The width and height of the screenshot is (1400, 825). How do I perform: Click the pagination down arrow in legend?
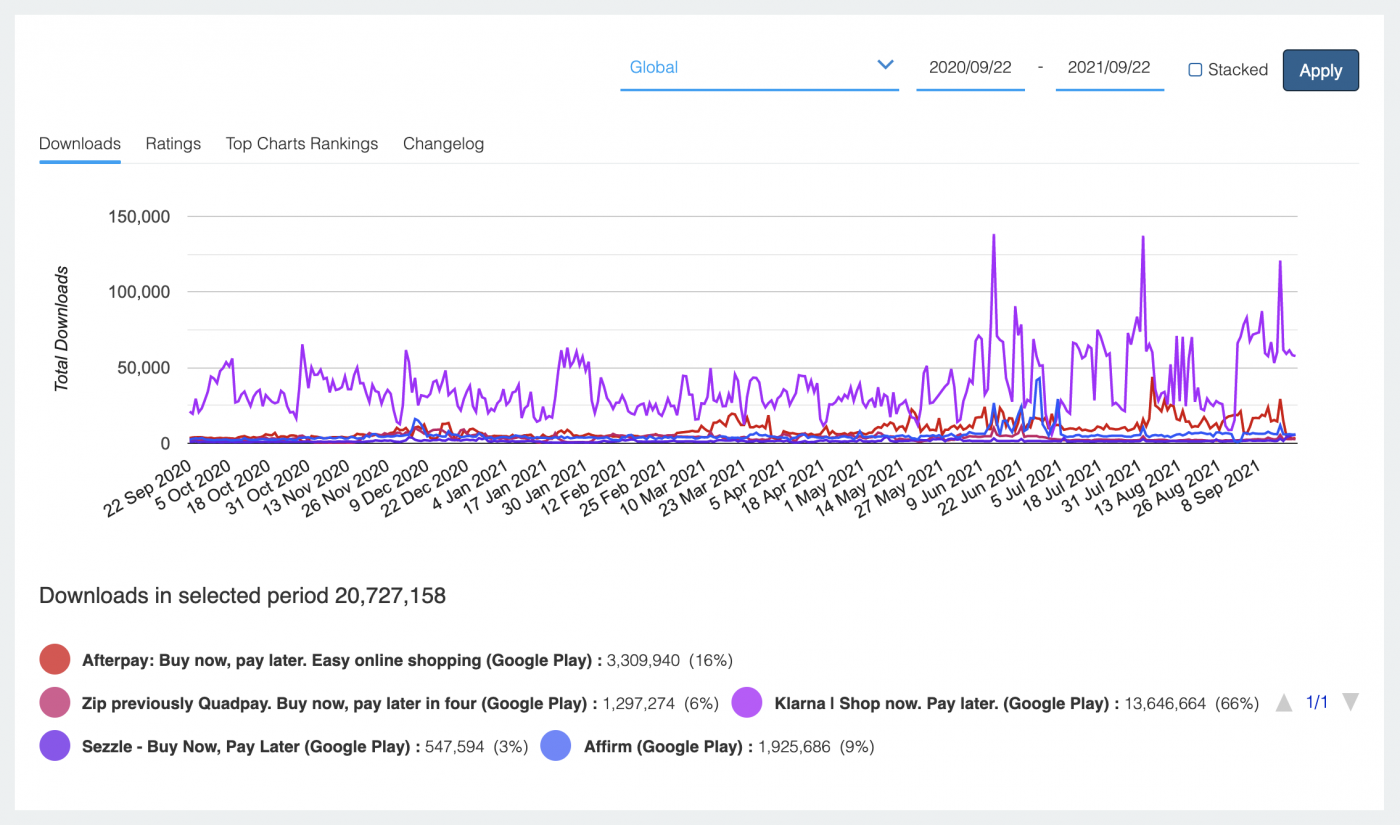(1351, 702)
